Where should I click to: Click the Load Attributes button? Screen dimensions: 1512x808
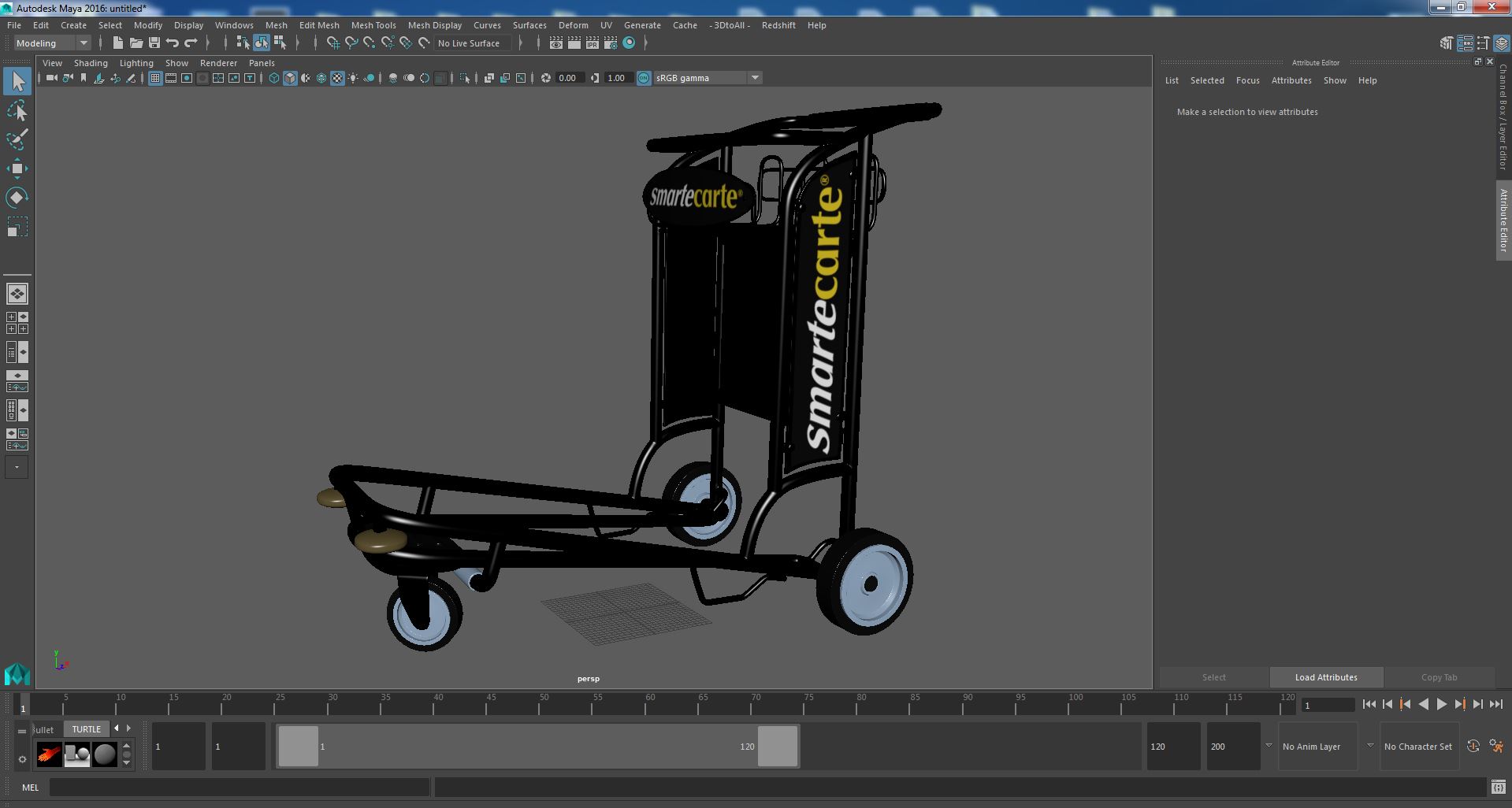point(1326,677)
